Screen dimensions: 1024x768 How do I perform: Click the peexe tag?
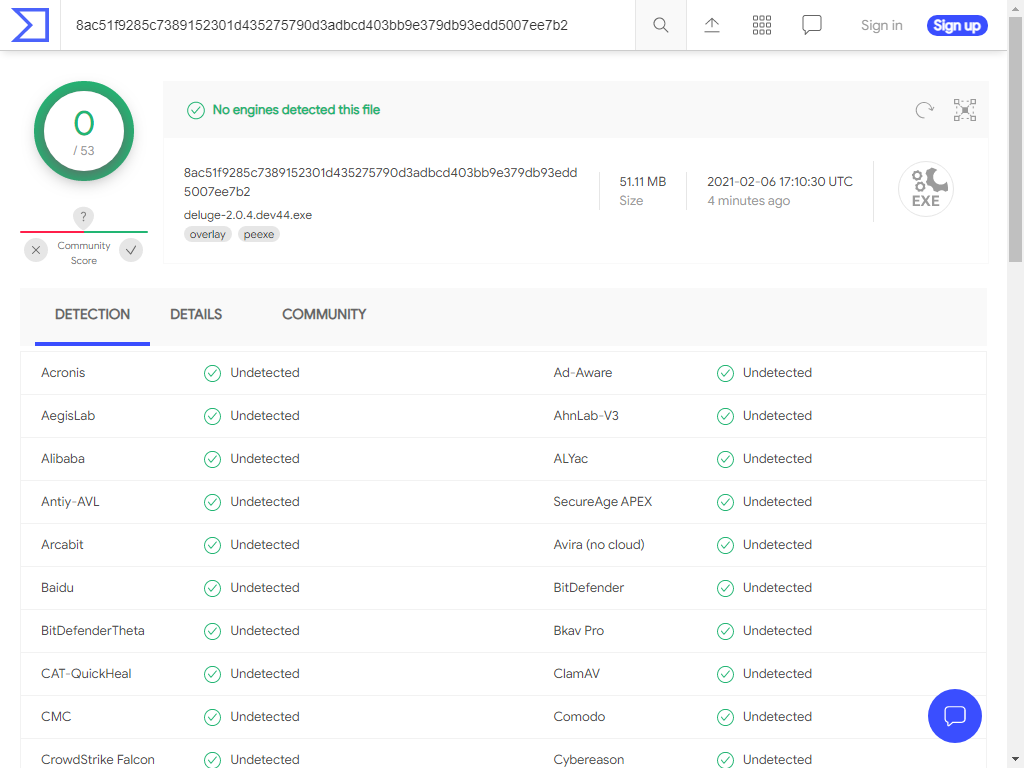point(259,234)
